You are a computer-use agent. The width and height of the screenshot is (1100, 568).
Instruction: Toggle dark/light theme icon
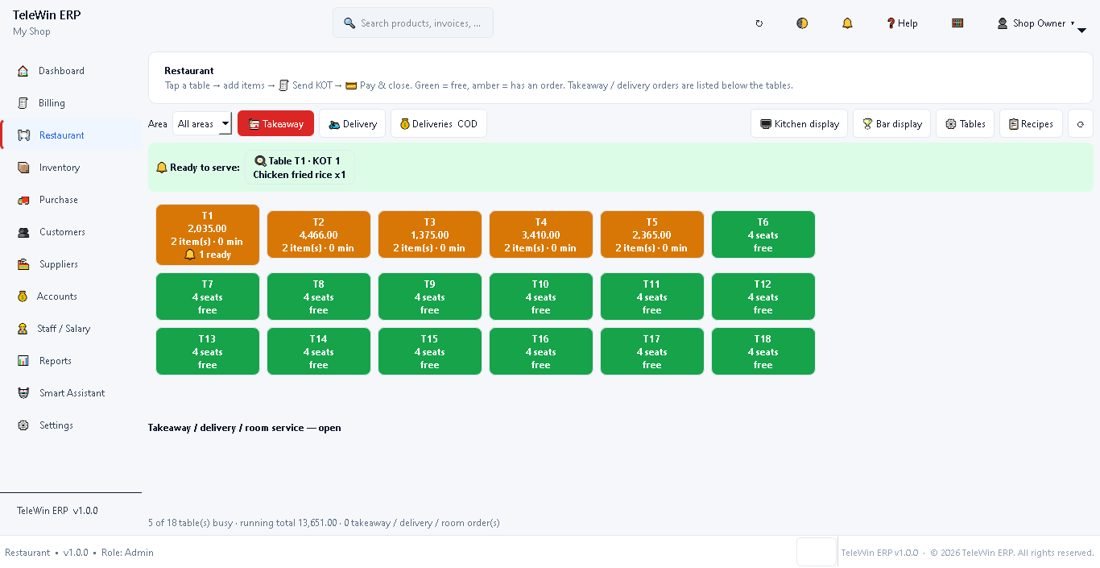802,23
